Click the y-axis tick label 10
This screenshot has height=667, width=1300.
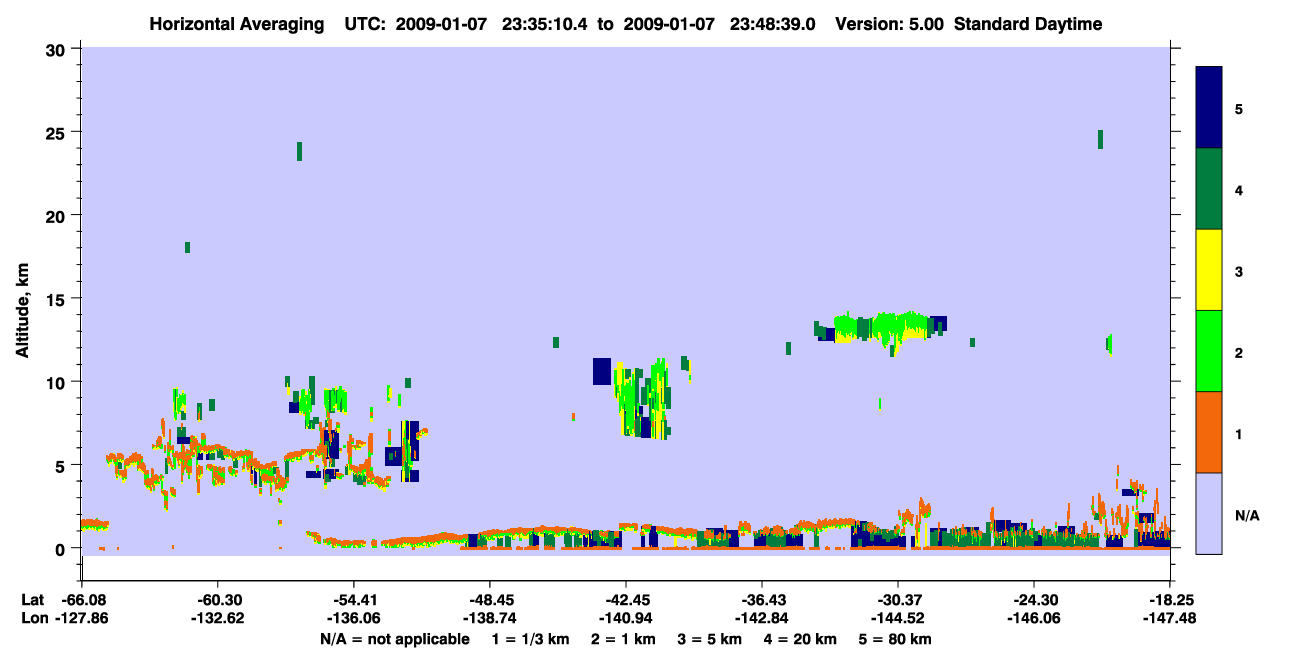pos(58,382)
